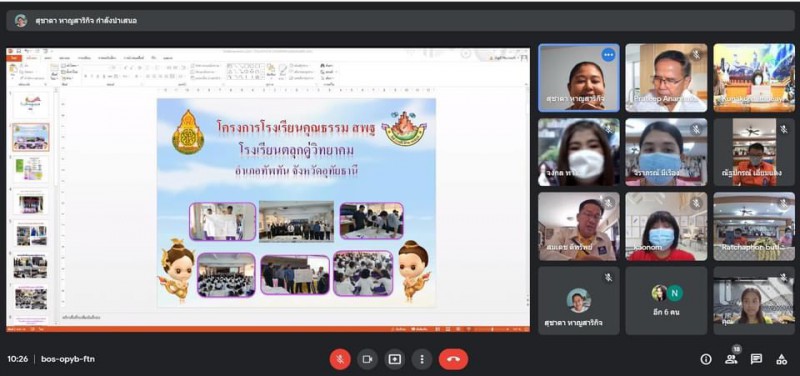Select the third slide thumbnail
Screen dimensions: 800x376
click(31, 169)
